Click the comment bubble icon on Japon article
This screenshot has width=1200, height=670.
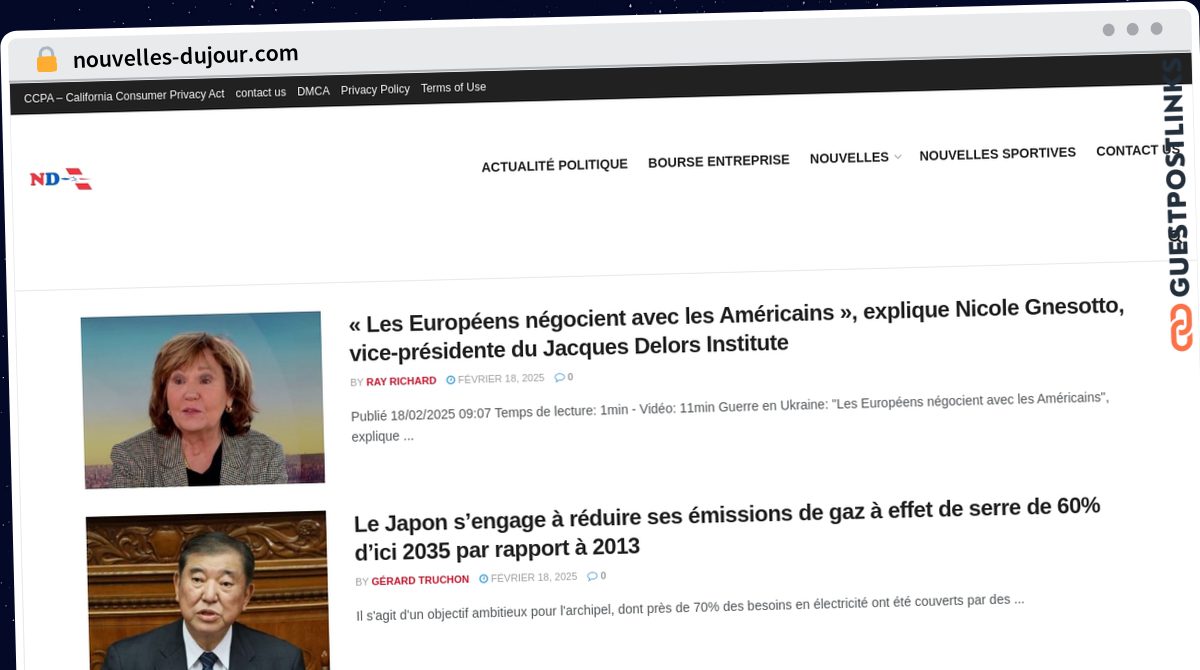click(x=592, y=576)
